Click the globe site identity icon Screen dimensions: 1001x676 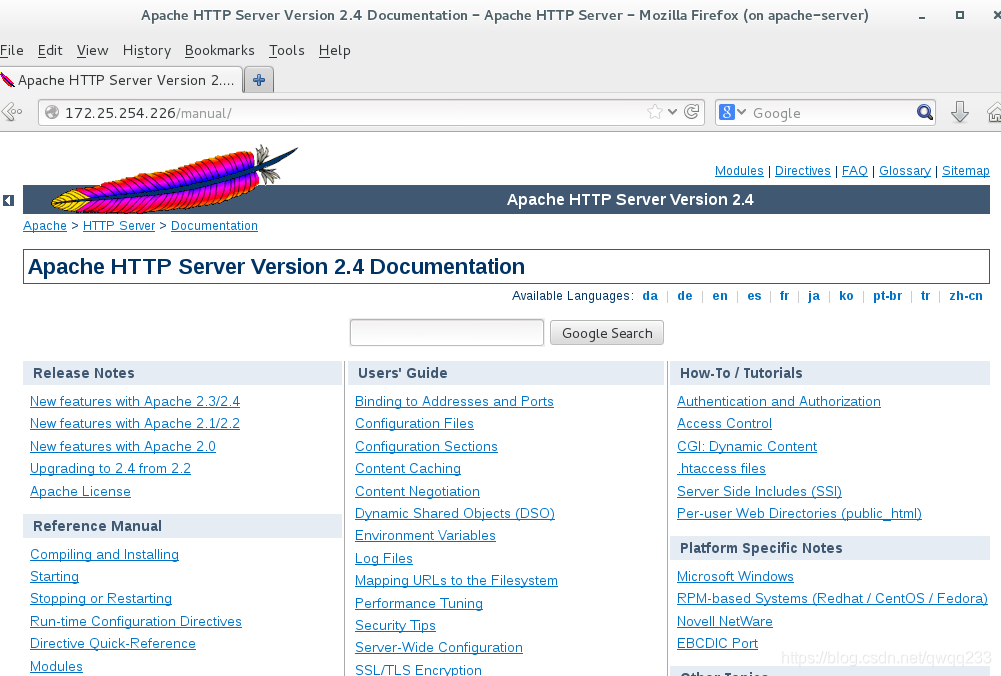pos(52,113)
